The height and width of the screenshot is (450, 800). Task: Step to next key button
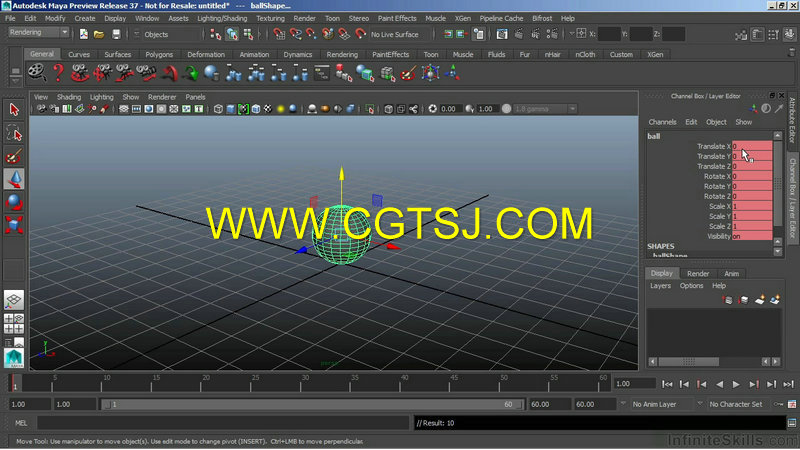coord(754,384)
